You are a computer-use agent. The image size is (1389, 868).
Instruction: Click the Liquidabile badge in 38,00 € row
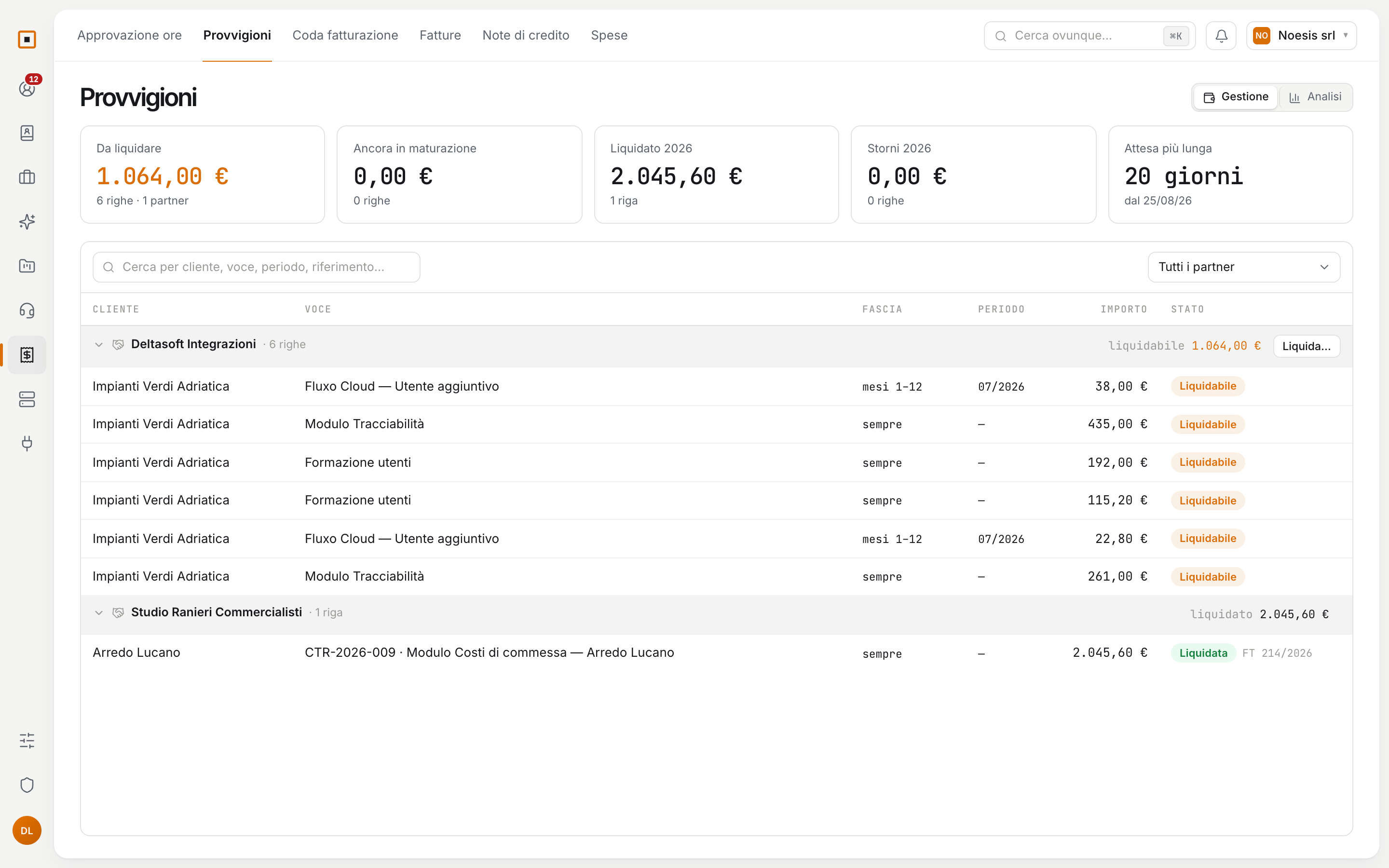(x=1208, y=386)
